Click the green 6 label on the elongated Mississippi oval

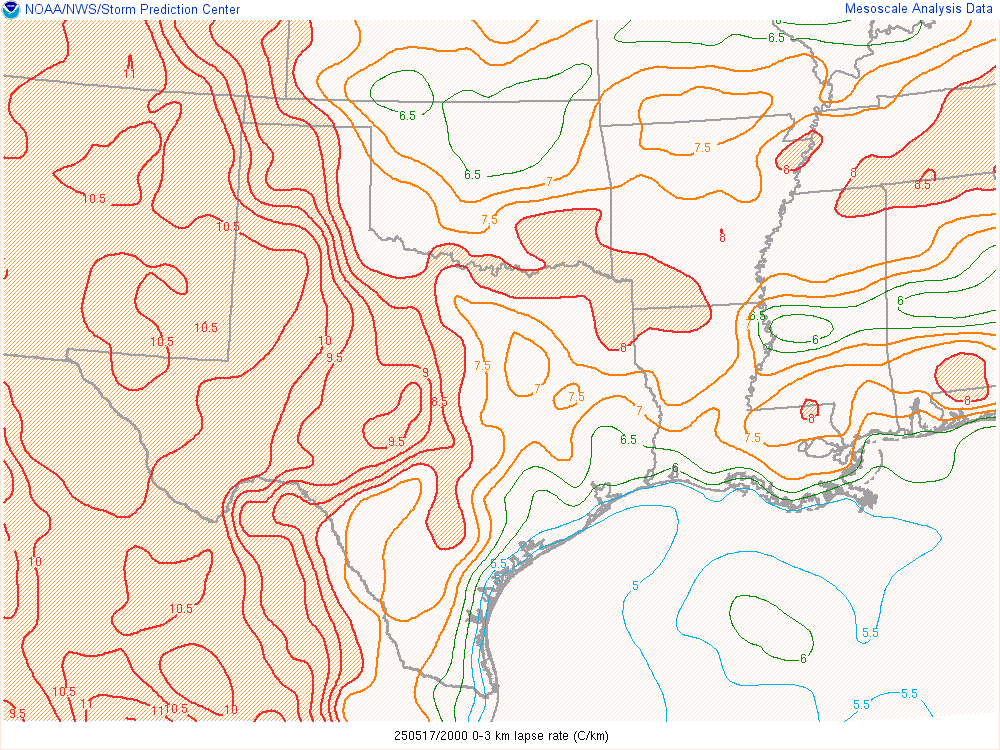click(x=814, y=340)
